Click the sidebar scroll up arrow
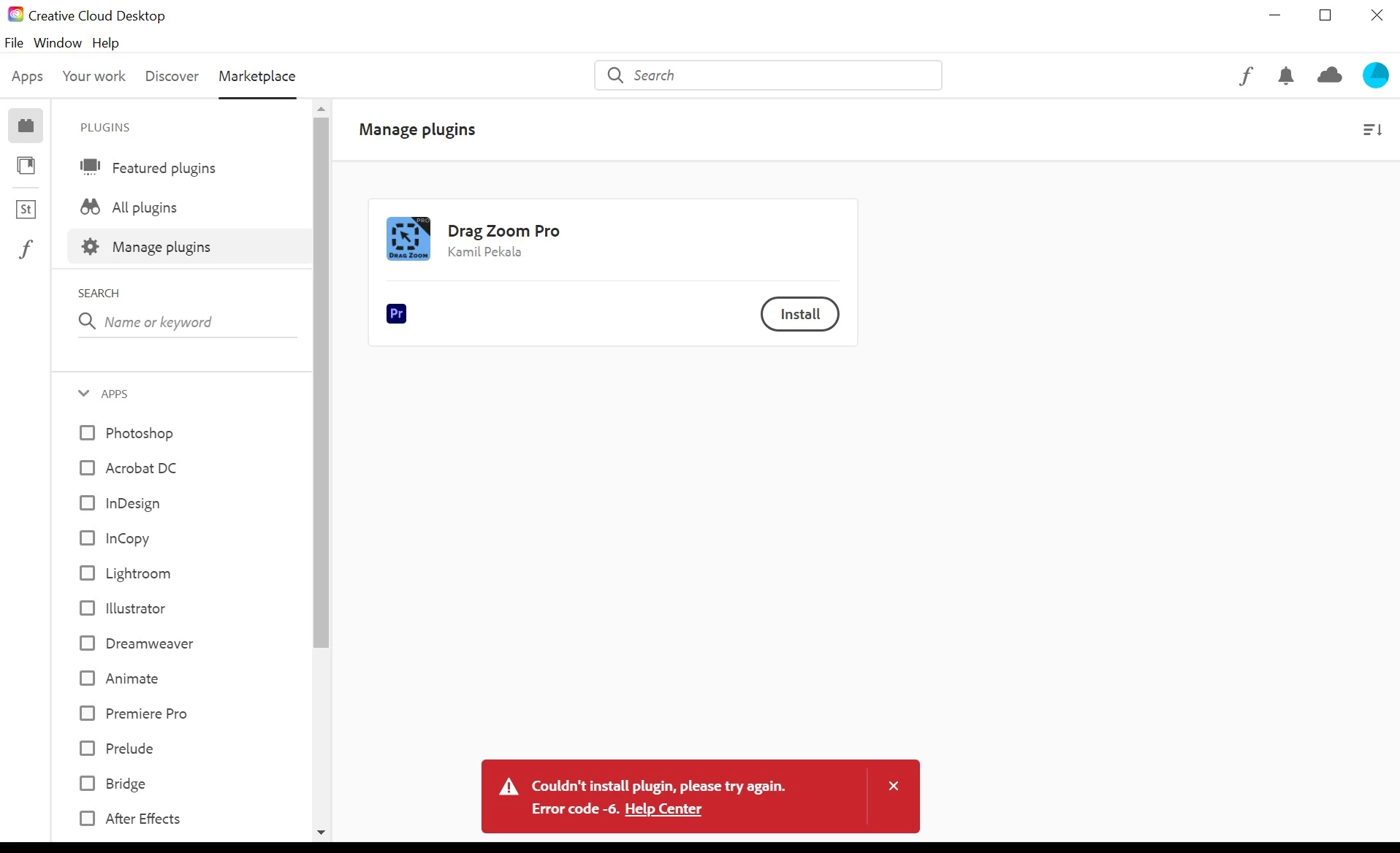This screenshot has width=1400, height=853. pyautogui.click(x=321, y=109)
